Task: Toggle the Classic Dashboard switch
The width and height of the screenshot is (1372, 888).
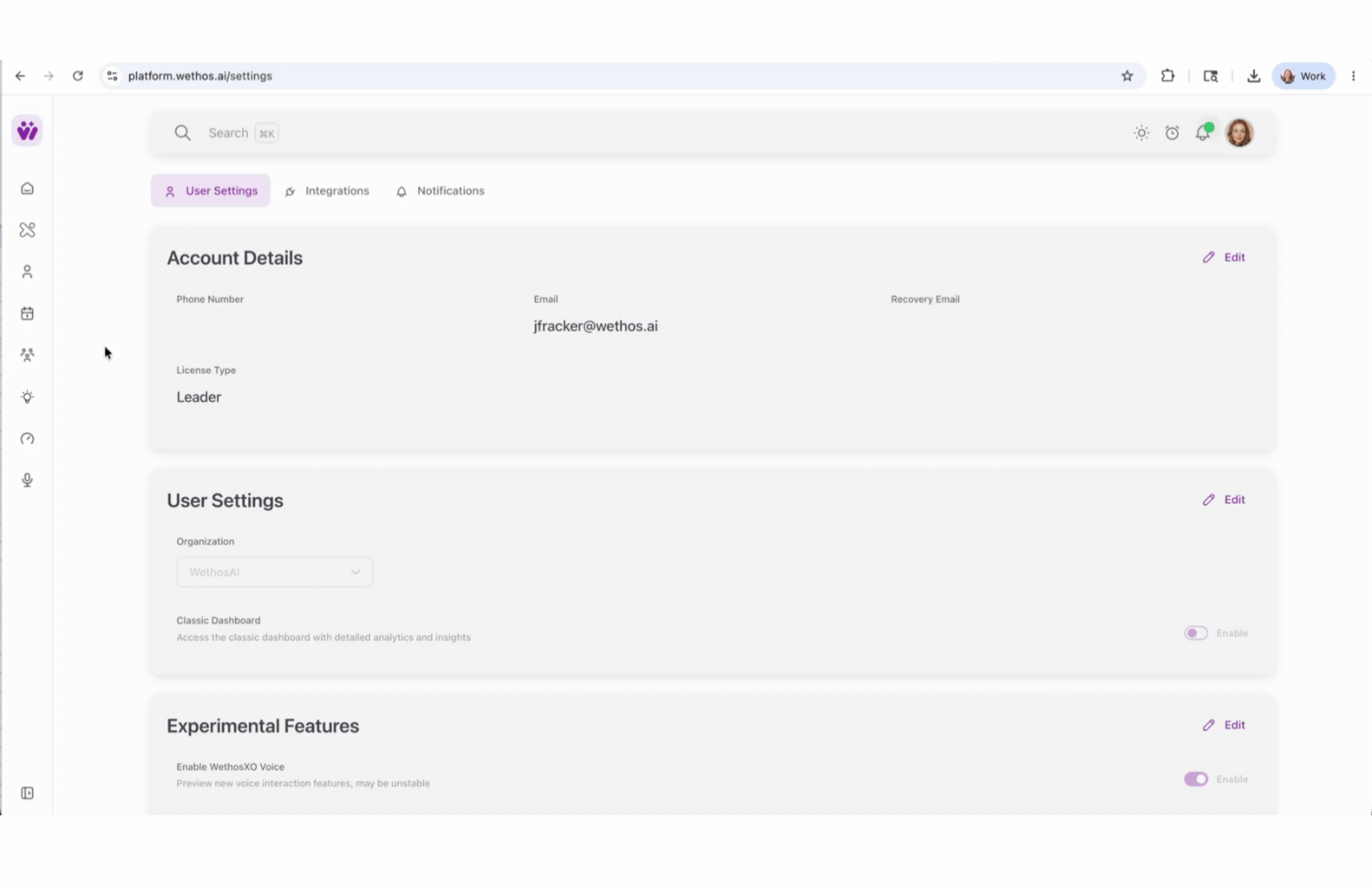Action: pyautogui.click(x=1195, y=633)
